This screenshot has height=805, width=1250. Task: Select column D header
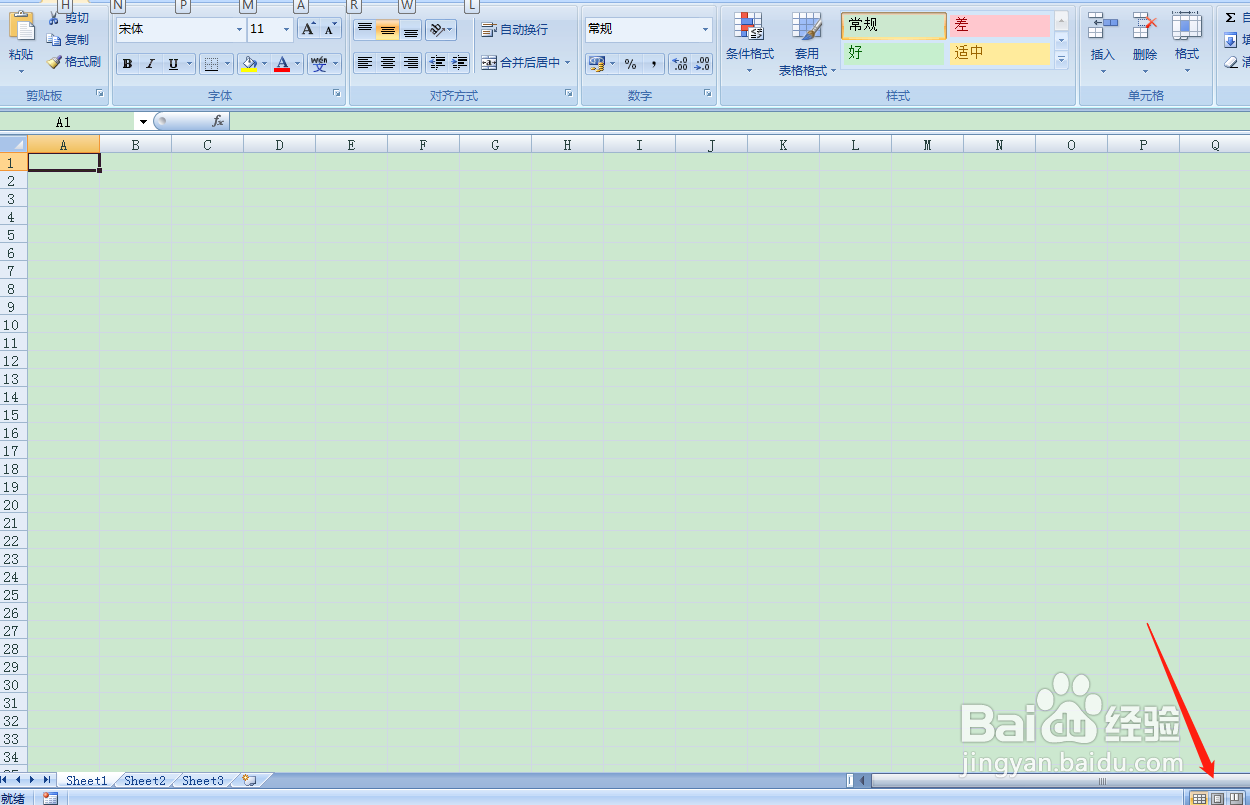click(279, 145)
